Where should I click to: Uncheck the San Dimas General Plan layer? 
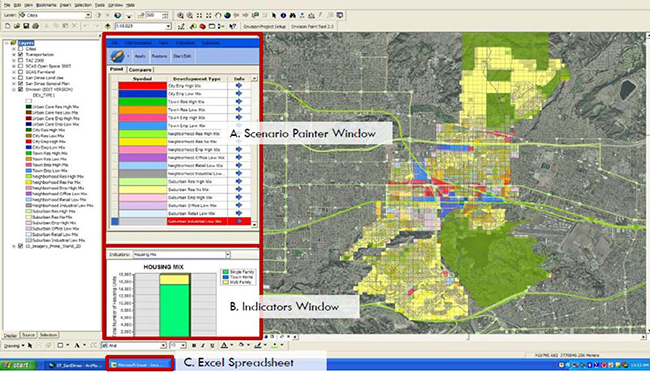tap(20, 84)
